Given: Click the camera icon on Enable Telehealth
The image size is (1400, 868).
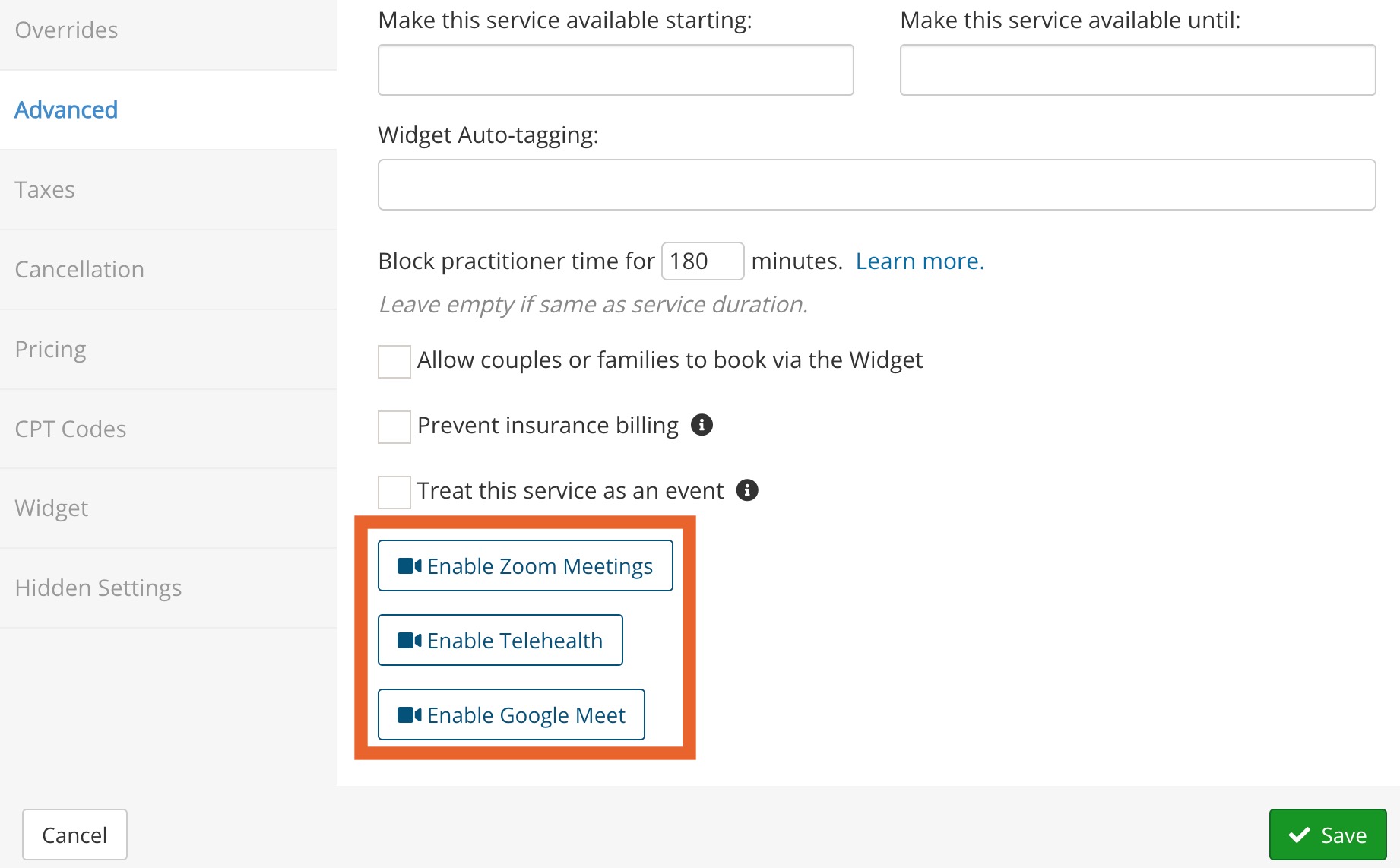Looking at the screenshot, I should click(x=409, y=640).
